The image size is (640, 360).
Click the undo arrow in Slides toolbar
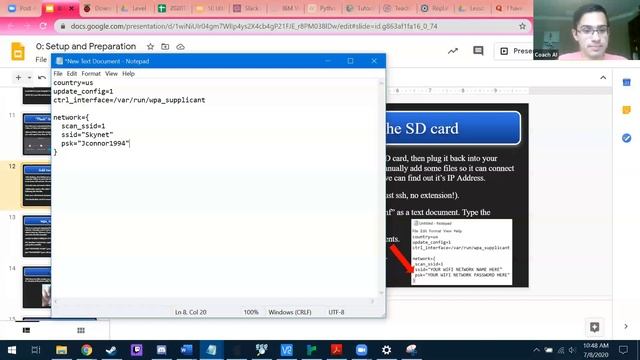(x=42, y=77)
